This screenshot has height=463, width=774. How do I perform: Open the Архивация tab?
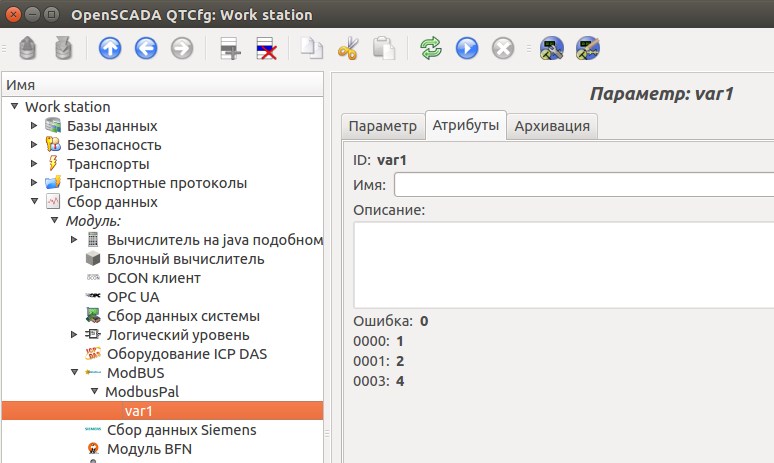[553, 126]
